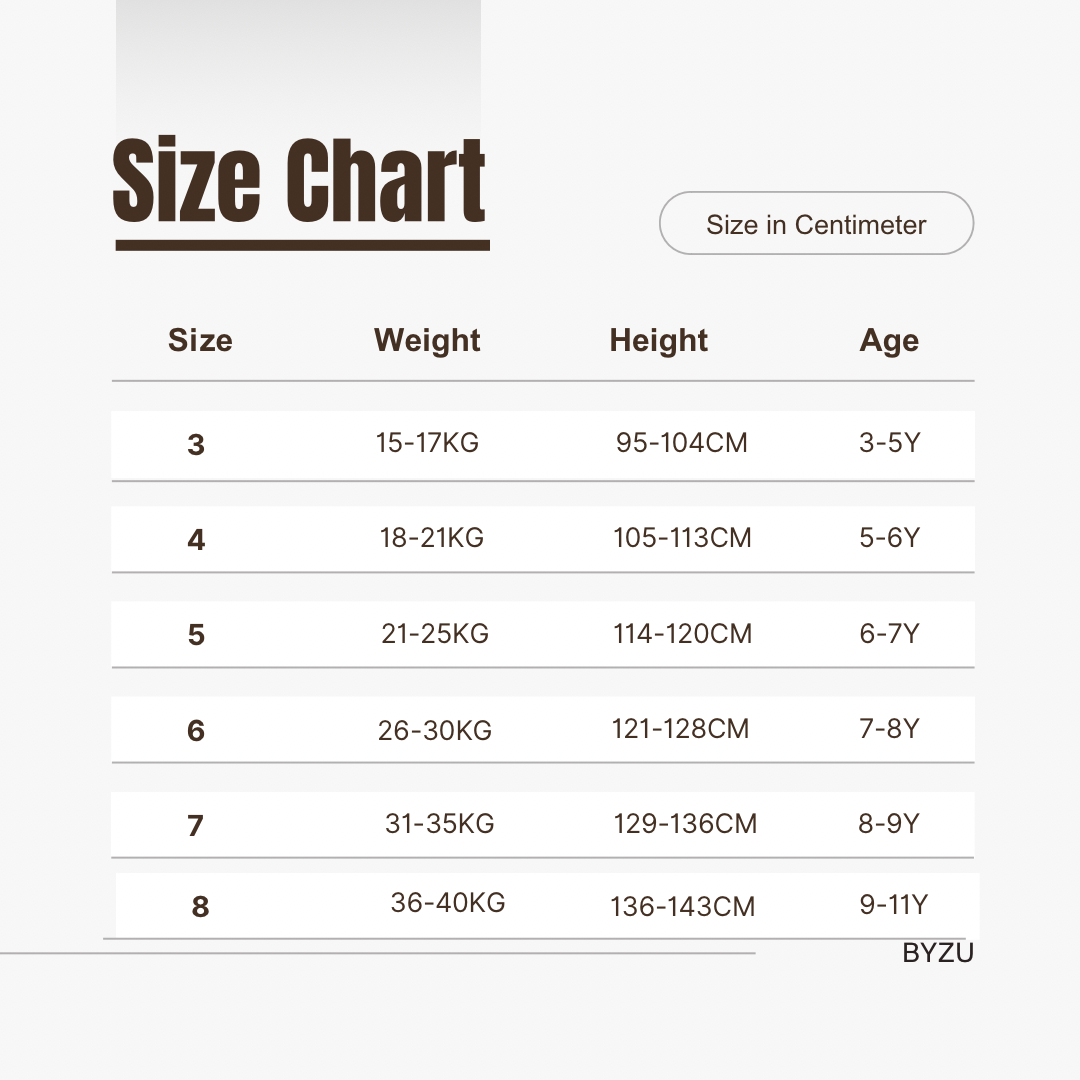Click the 95-104CM height cell
The width and height of the screenshot is (1080, 1080).
coord(682,442)
